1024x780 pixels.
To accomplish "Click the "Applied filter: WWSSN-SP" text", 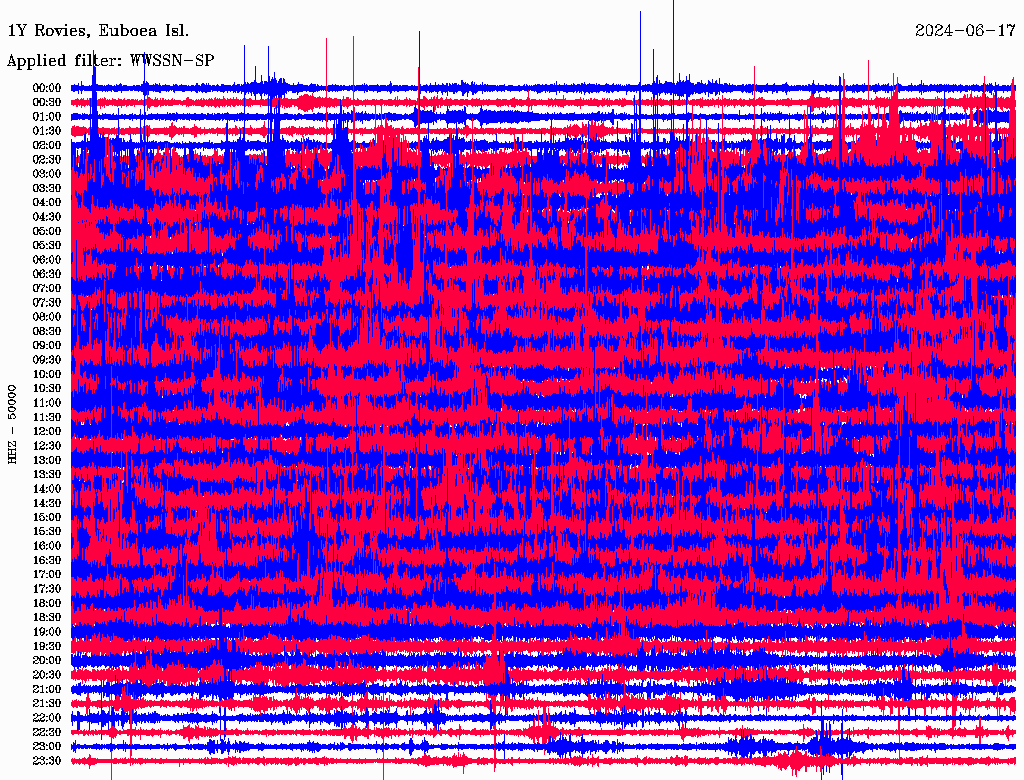I will tap(110, 61).
